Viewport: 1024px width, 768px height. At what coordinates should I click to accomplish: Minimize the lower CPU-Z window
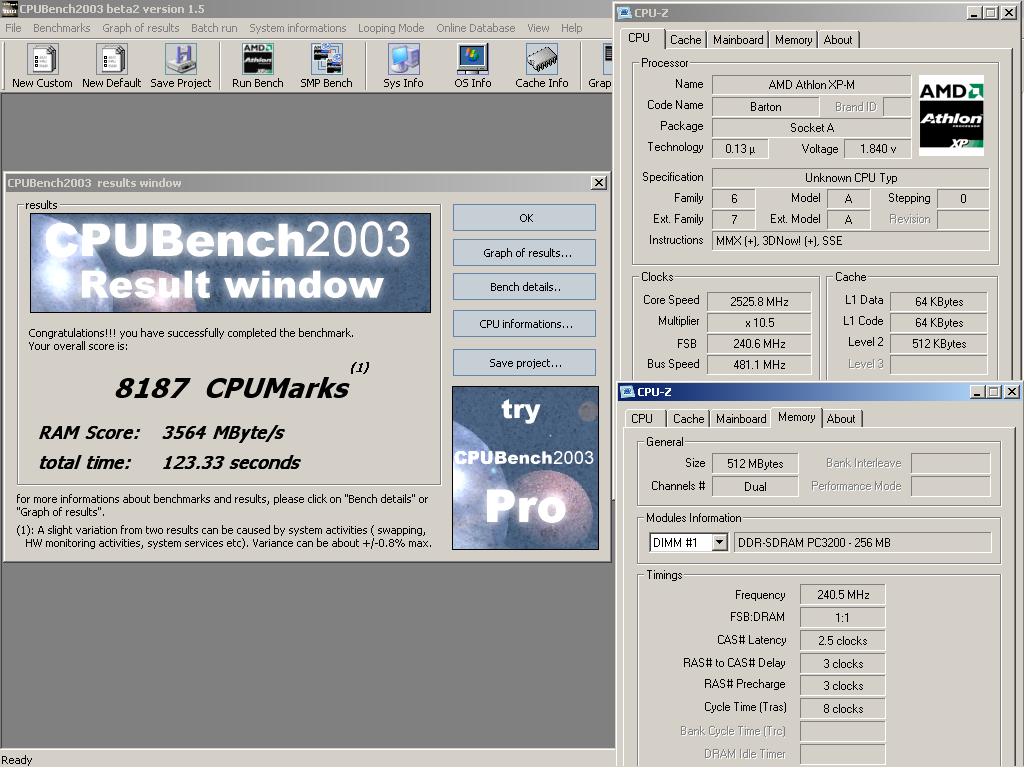tap(977, 392)
